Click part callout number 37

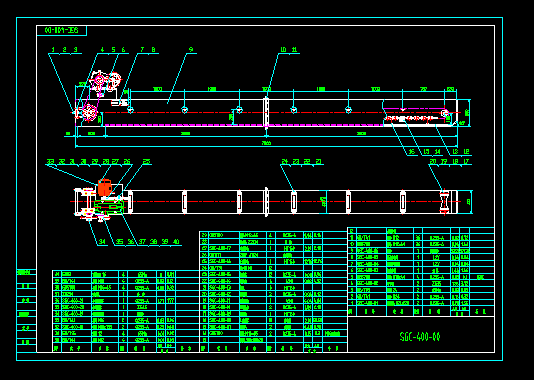142,242
